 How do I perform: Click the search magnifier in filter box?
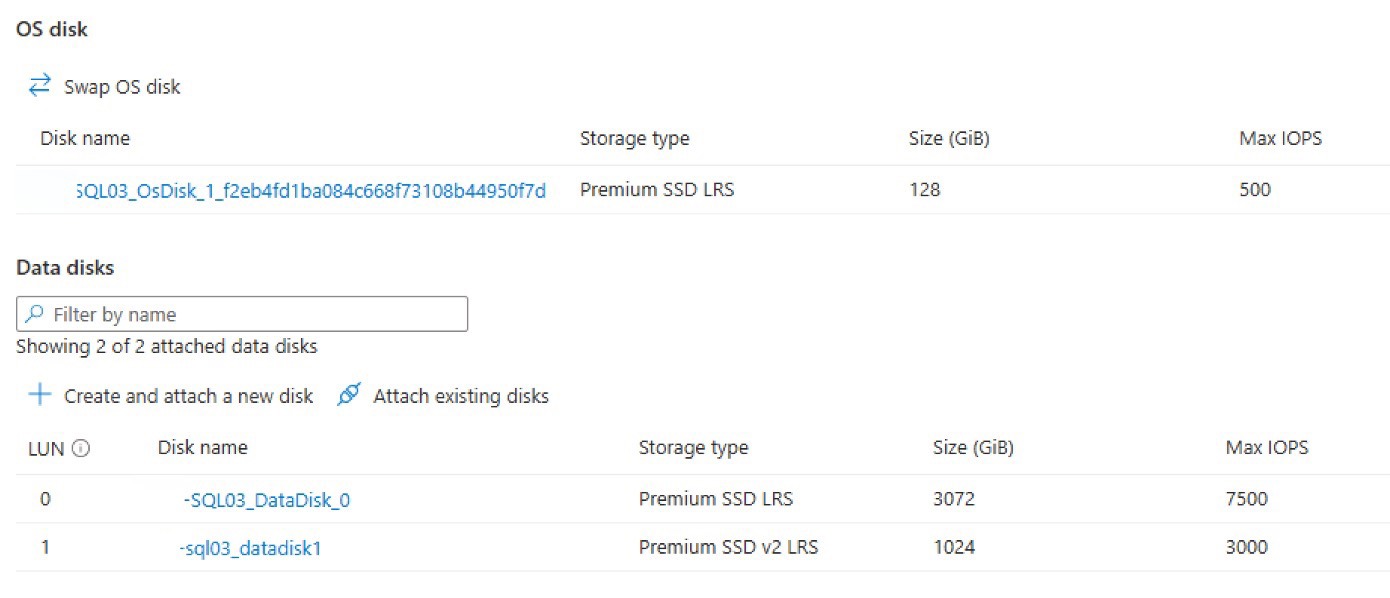35,314
